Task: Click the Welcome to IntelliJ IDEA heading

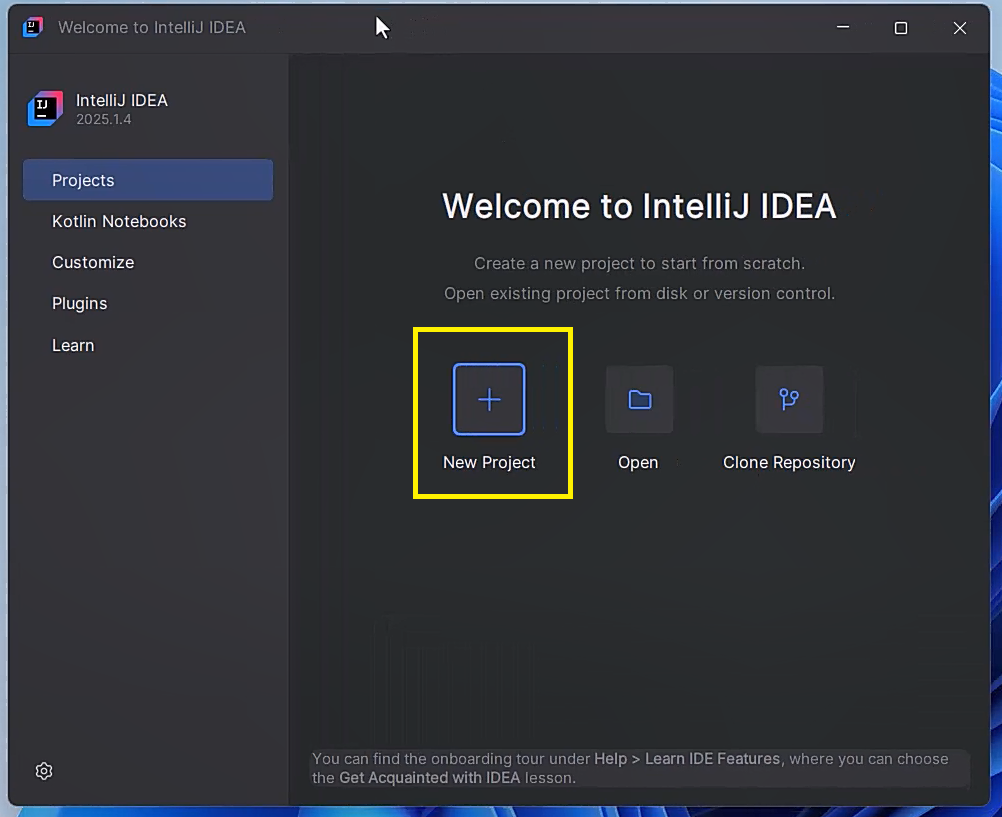Action: click(x=639, y=206)
